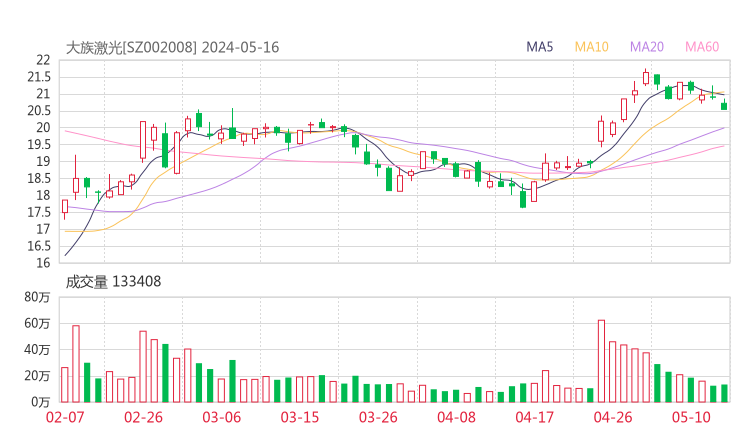Image resolution: width=740 pixels, height=440 pixels.
Task: Select the MA10 legend label
Action: 591,47
